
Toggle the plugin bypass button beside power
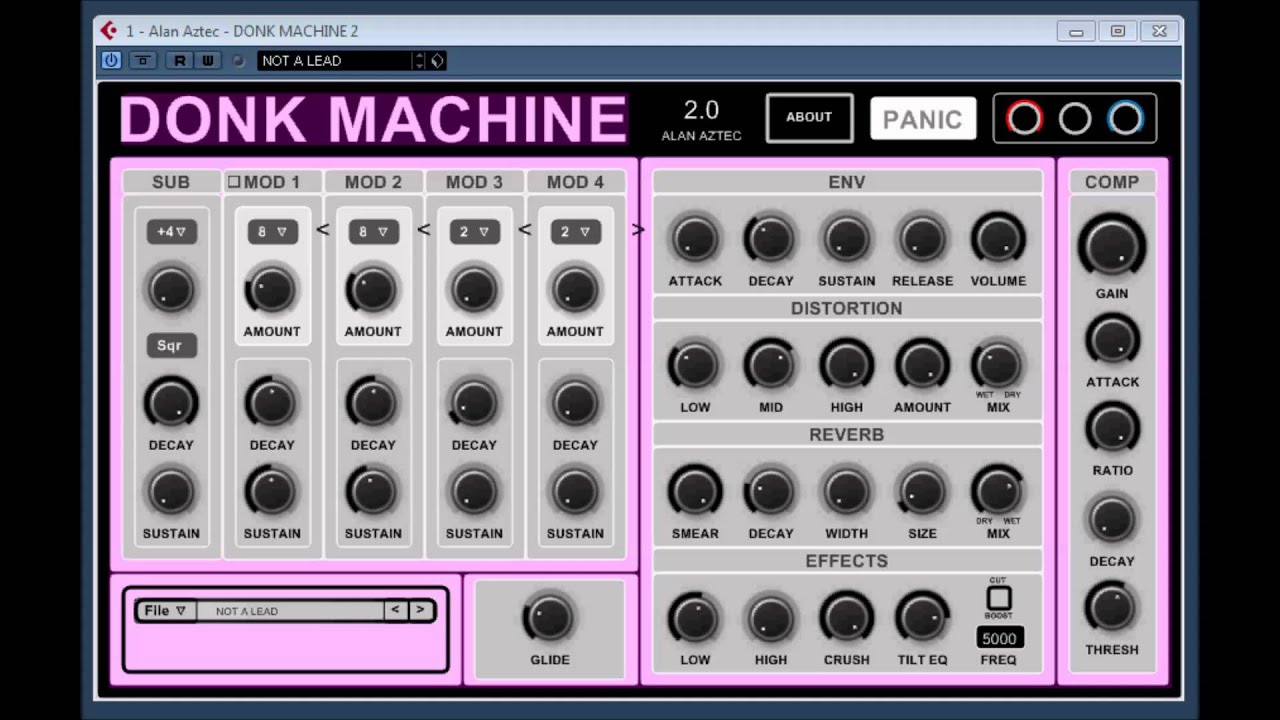(x=143, y=60)
